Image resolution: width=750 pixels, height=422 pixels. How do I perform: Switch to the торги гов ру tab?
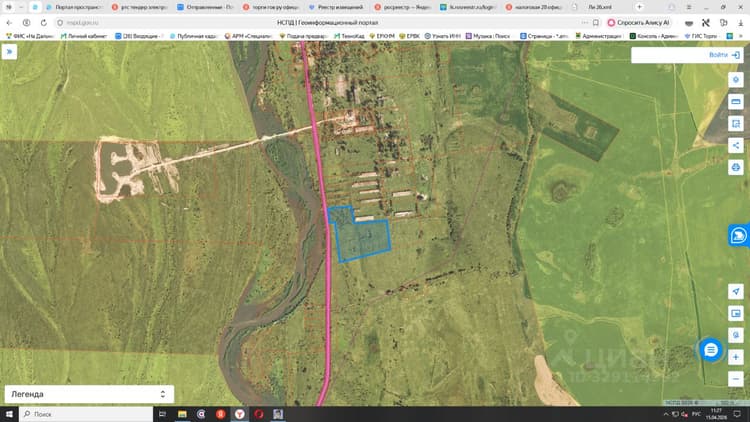tap(271, 7)
